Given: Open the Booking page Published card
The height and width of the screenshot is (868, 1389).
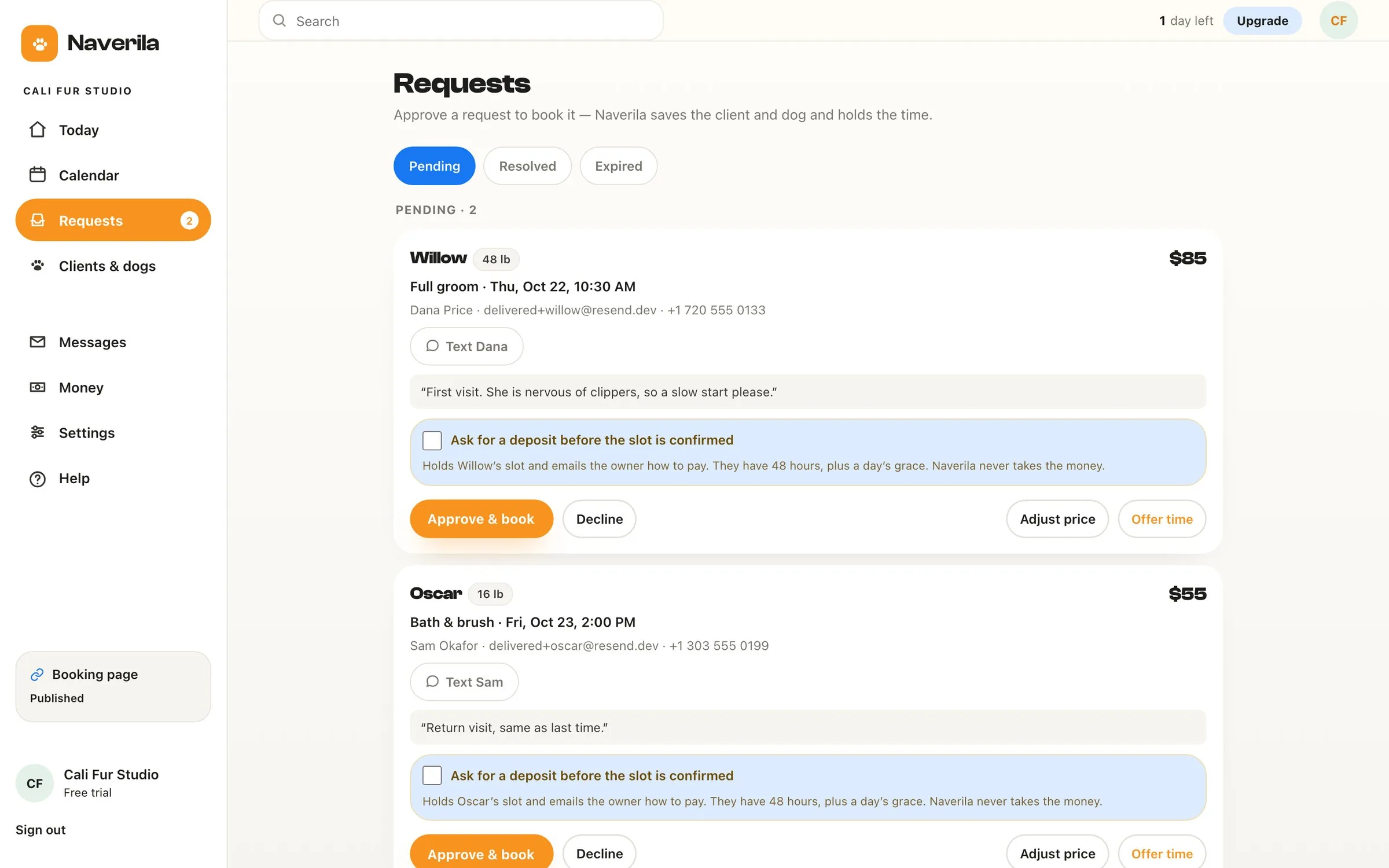Looking at the screenshot, I should coord(113,686).
